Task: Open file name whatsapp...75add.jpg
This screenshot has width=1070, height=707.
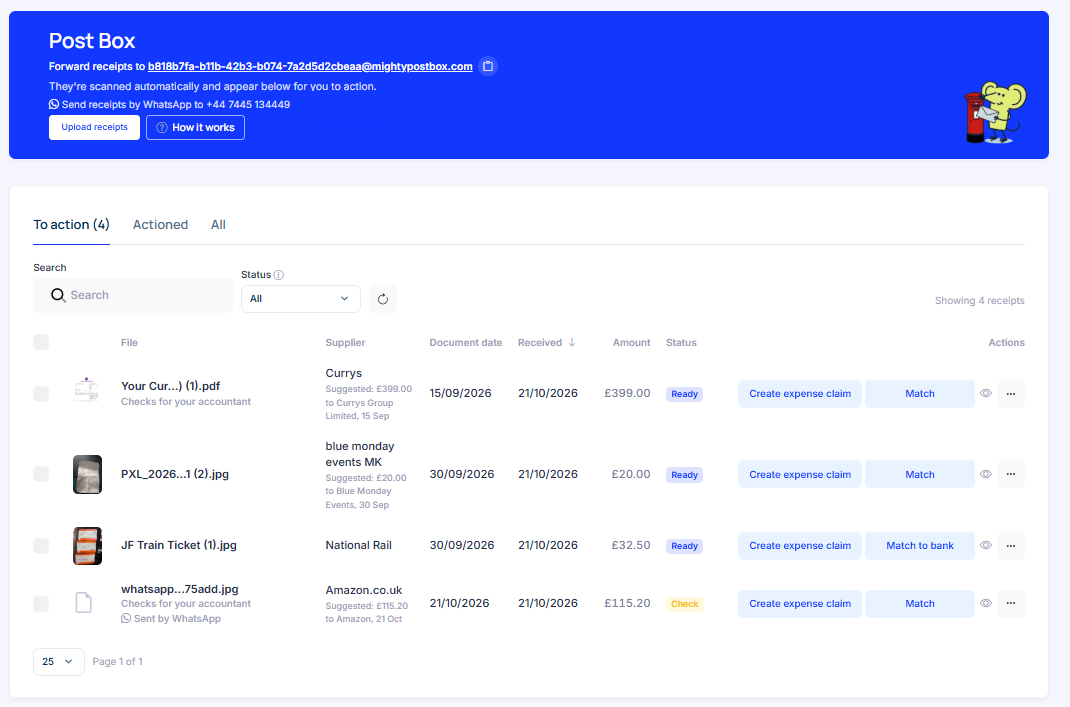Action: (179, 589)
